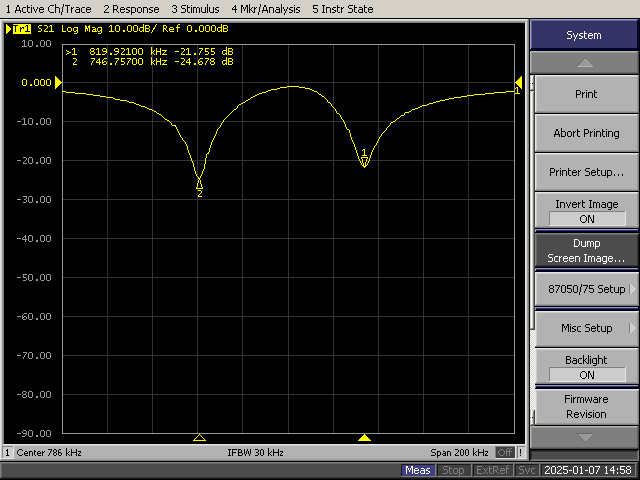Click the System softkey header
This screenshot has height=480, width=640.
coord(584,35)
